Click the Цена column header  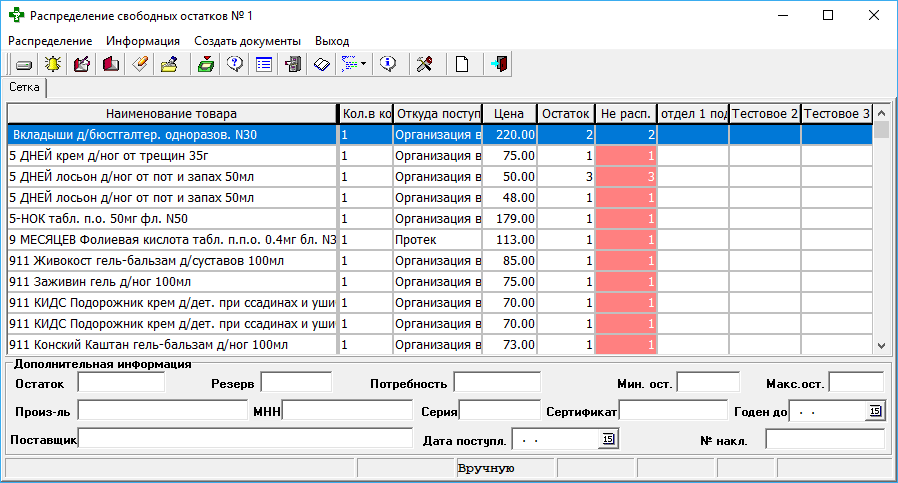pos(509,113)
